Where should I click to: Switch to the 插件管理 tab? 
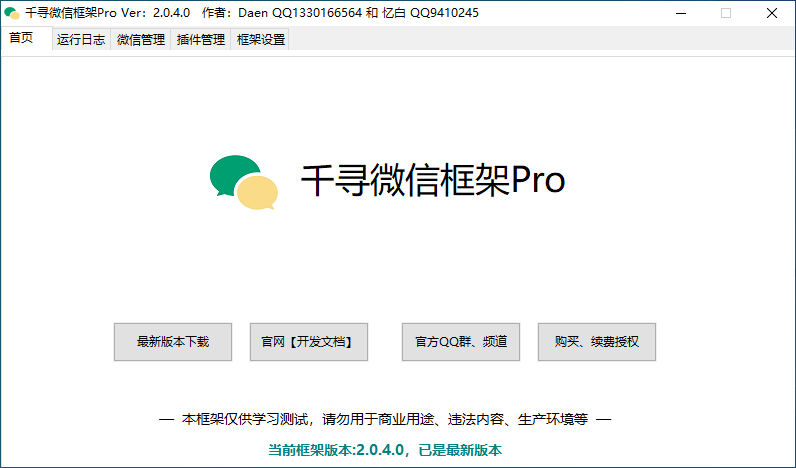[201, 40]
